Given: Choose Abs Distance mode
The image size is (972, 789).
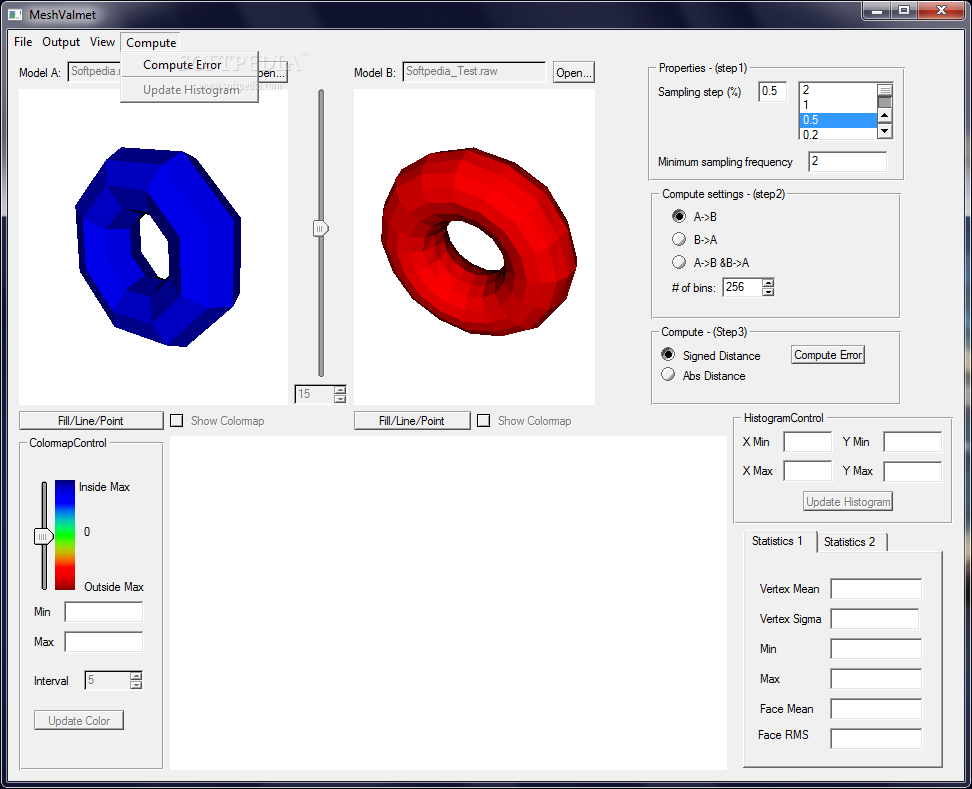Looking at the screenshot, I should click(x=668, y=375).
